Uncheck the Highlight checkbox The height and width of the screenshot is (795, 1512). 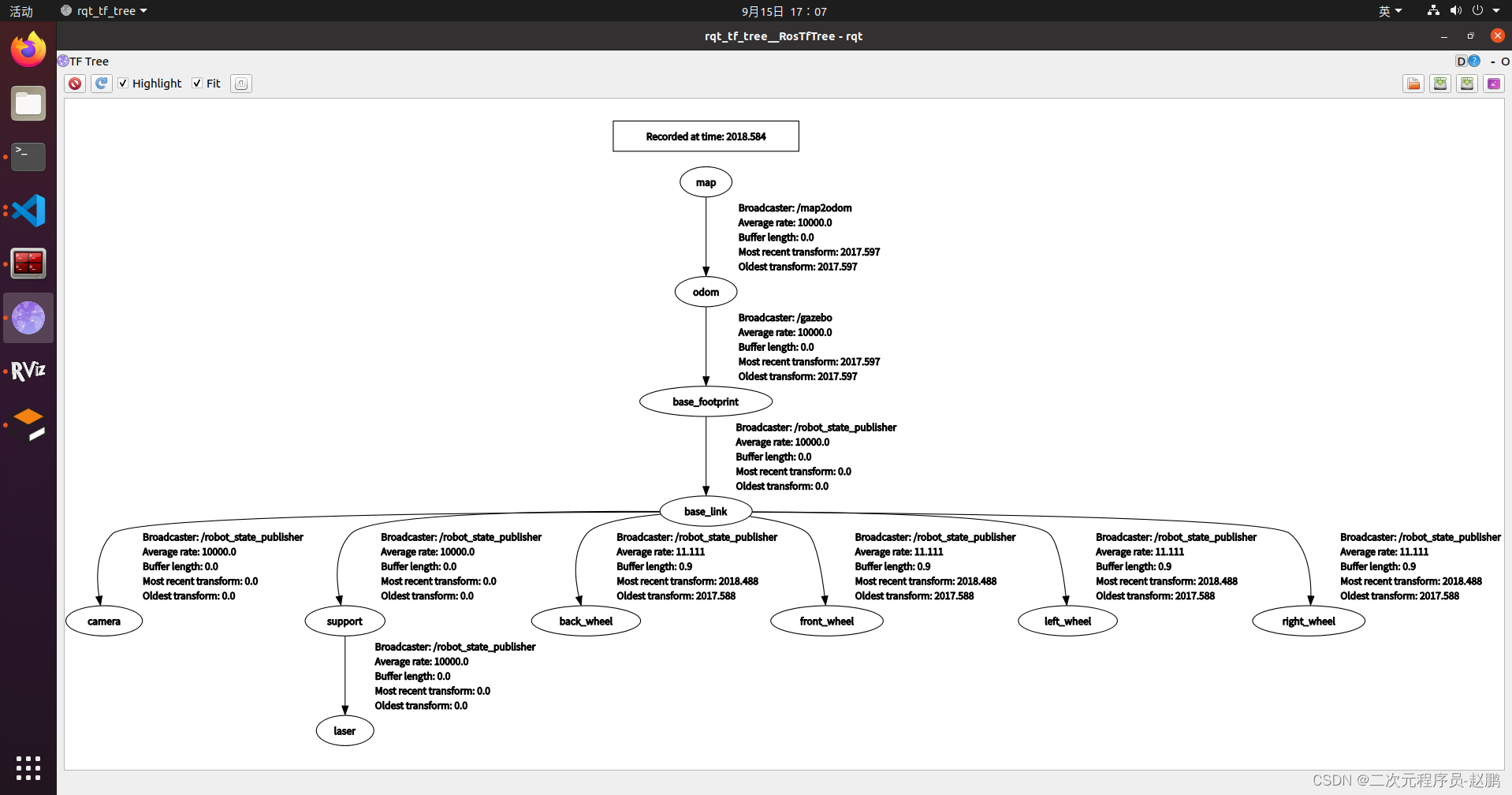[123, 84]
